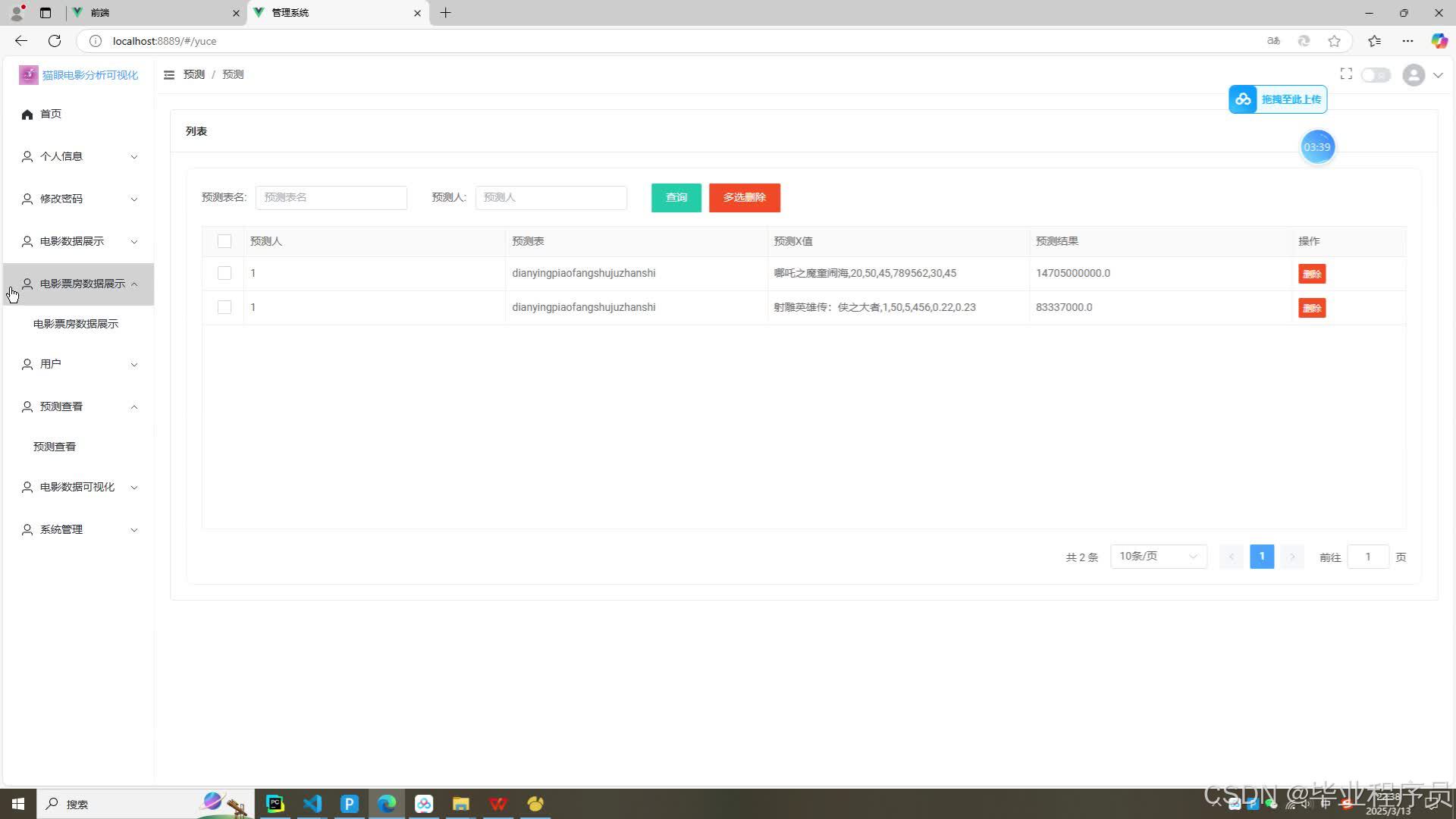Click the cloud upload 拖拽至此上传 widget
The image size is (1456, 819).
[x=1278, y=99]
